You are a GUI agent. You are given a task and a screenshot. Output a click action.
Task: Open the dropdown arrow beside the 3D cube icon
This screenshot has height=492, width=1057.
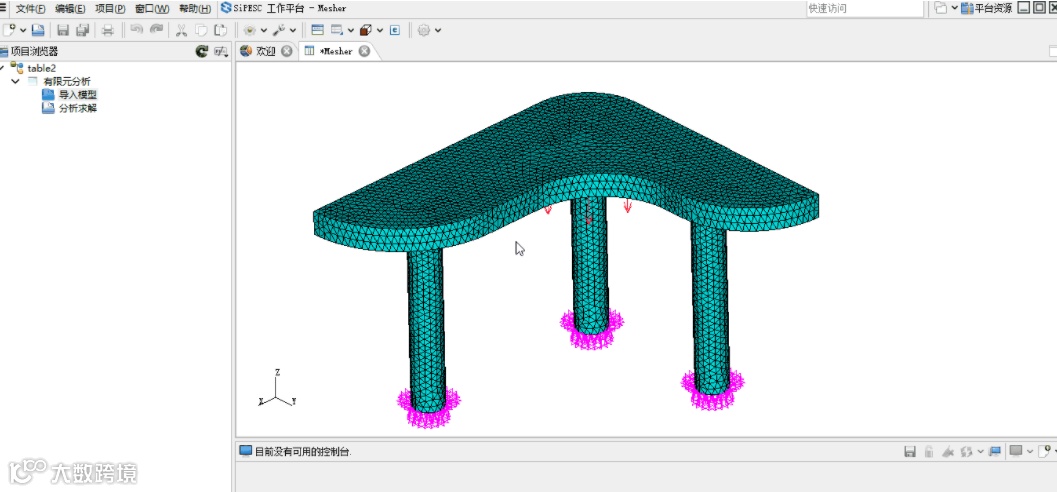pyautogui.click(x=380, y=30)
